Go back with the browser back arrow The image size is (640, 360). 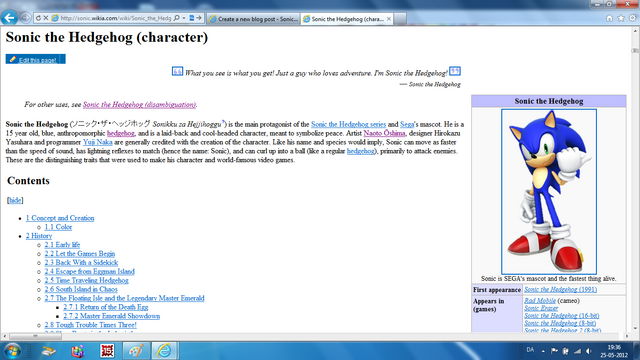[x=9, y=18]
